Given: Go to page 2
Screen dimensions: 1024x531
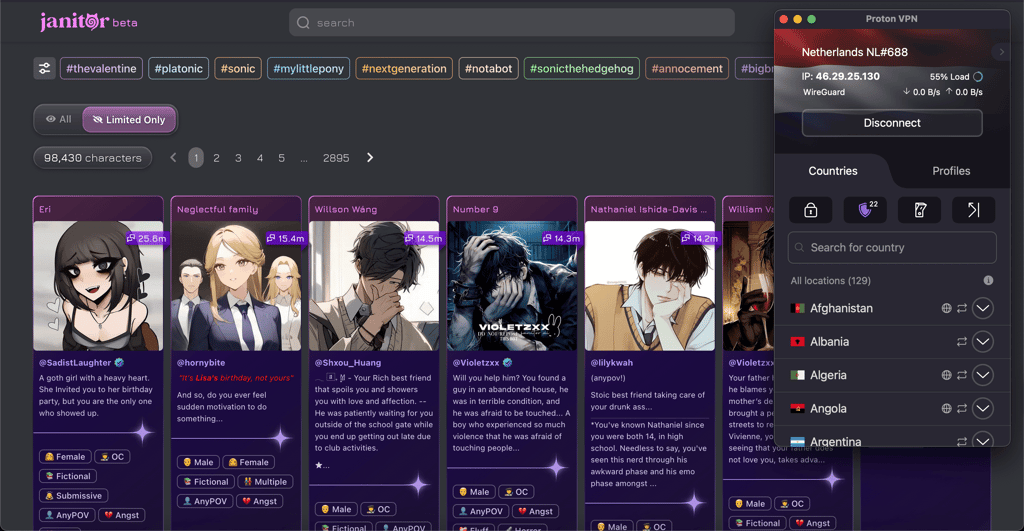Looking at the screenshot, I should [216, 158].
